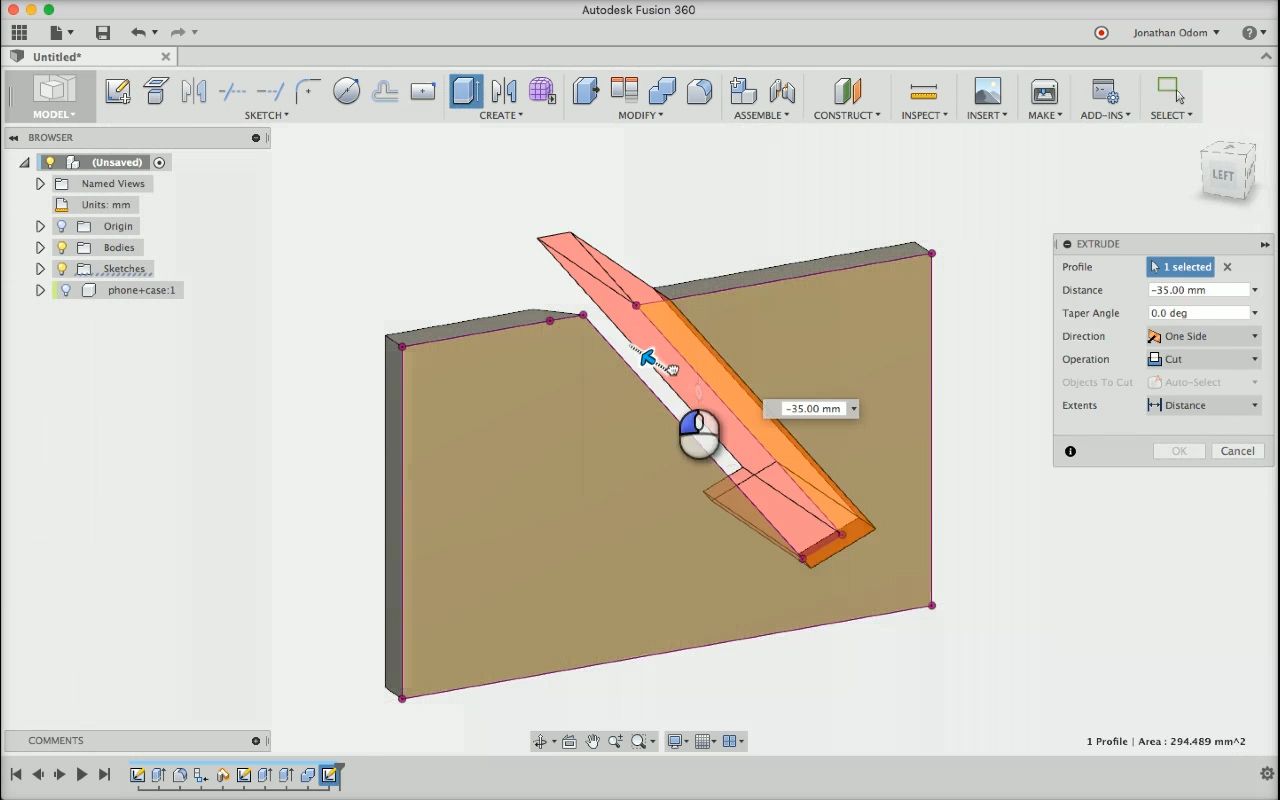Expand the Sketches folder in the browser

pos(40,268)
